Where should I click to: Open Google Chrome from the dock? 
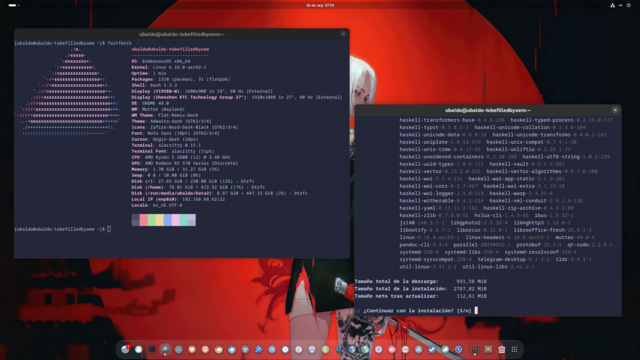[218, 349]
